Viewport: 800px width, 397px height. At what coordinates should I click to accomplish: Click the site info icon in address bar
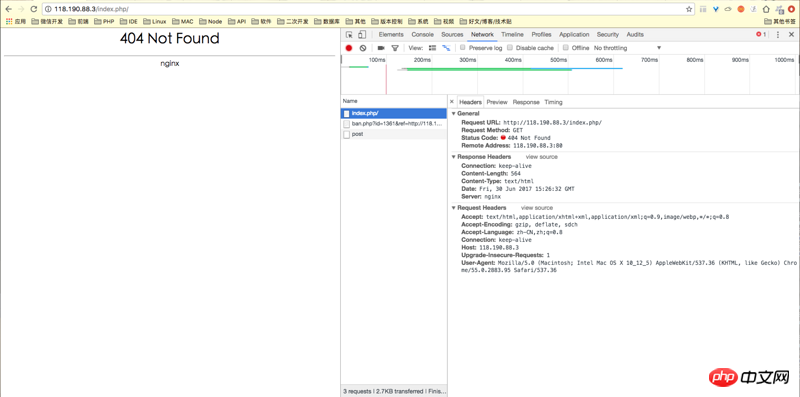47,9
